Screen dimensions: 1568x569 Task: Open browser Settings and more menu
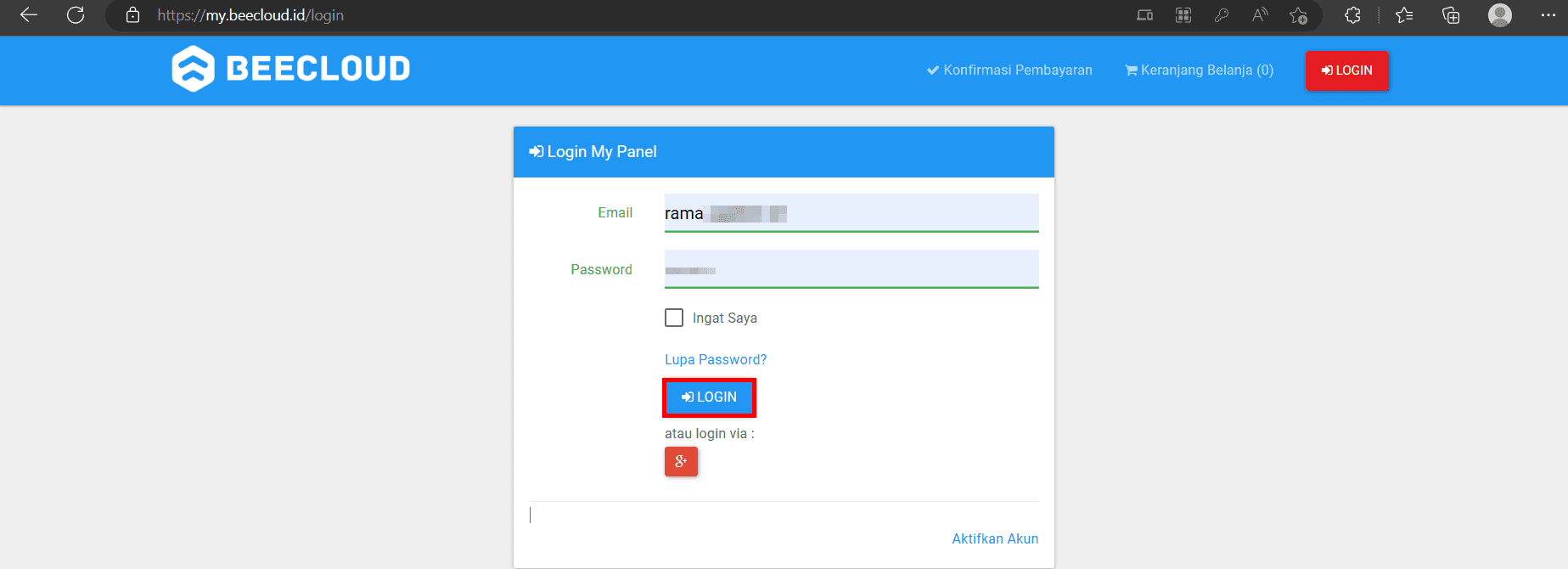point(1548,15)
